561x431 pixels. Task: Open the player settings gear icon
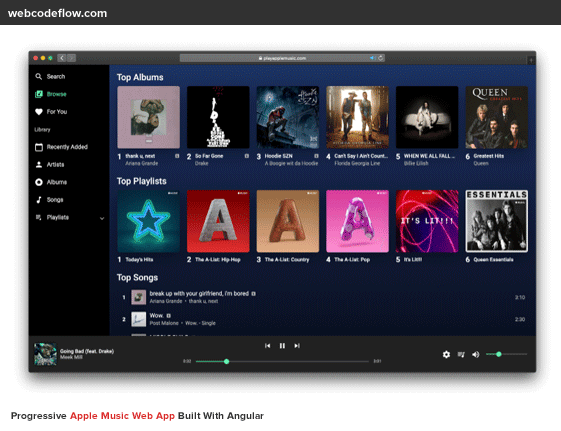(x=446, y=354)
